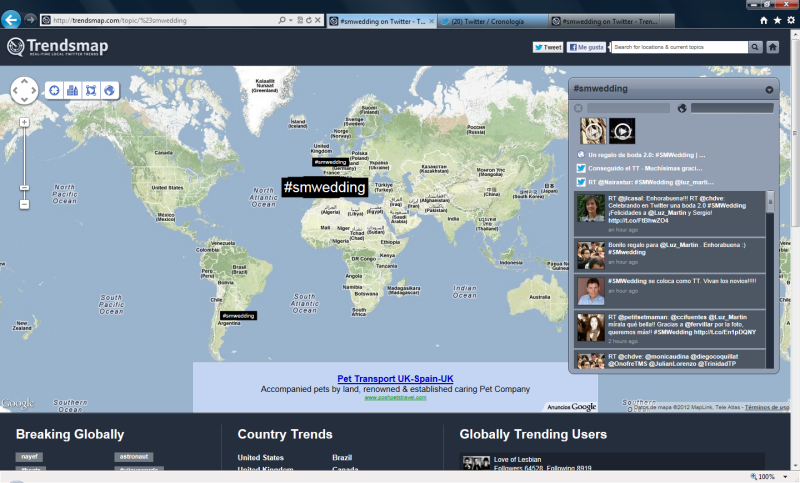Click the Trendsmap home button in header
The height and width of the screenshot is (483, 800).
772,47
